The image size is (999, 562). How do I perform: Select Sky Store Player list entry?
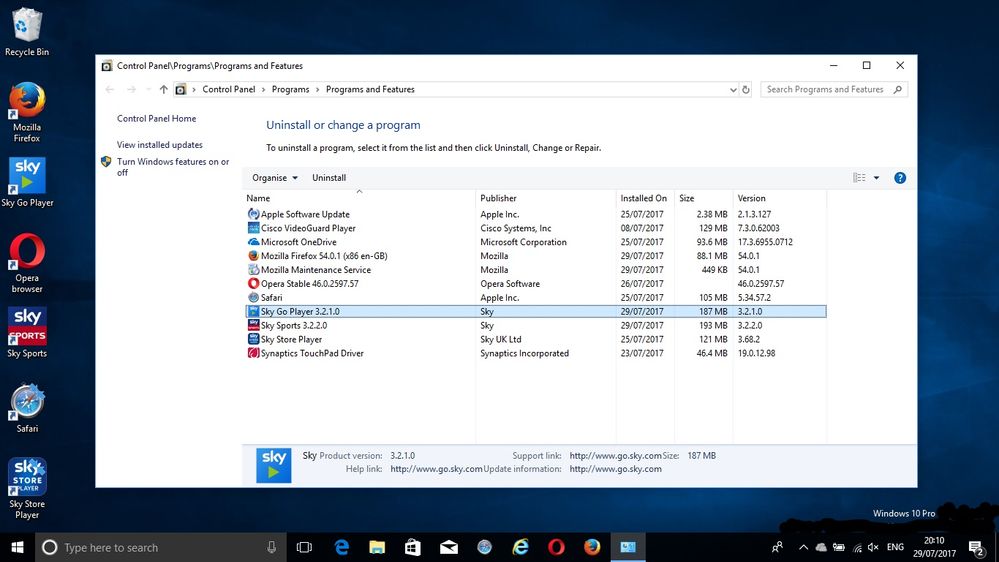(x=536, y=340)
